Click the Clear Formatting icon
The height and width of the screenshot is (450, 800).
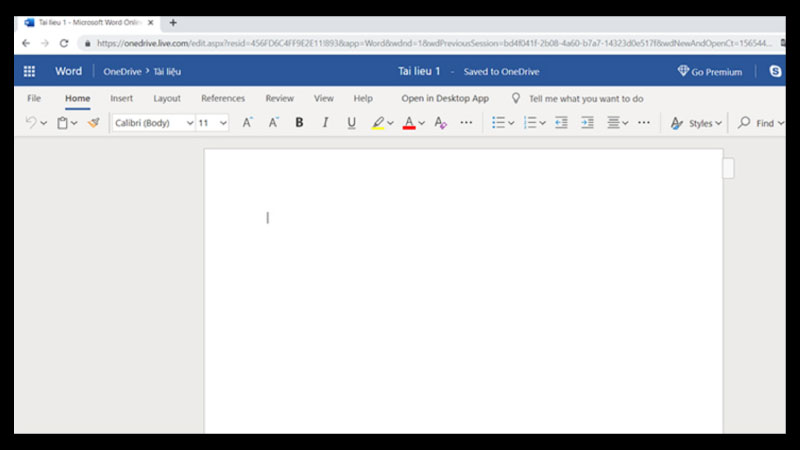click(x=440, y=123)
